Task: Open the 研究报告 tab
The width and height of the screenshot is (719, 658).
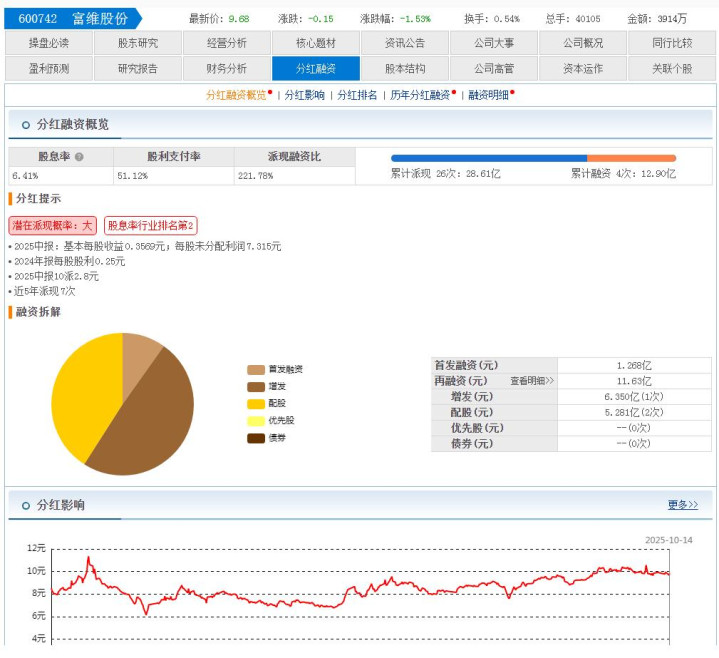Action: [x=138, y=68]
